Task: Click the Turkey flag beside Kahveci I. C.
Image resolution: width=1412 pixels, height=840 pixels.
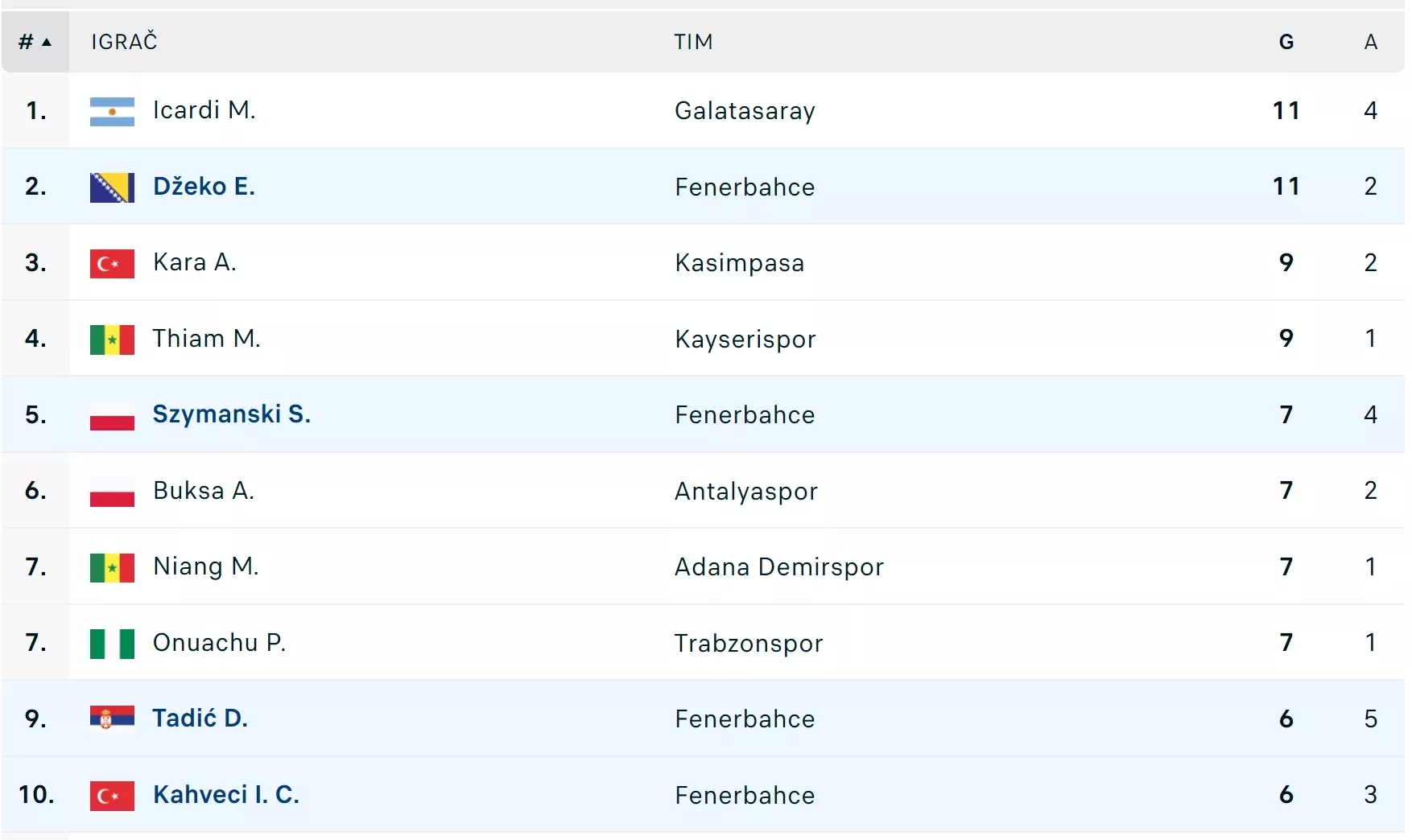Action: tap(112, 796)
